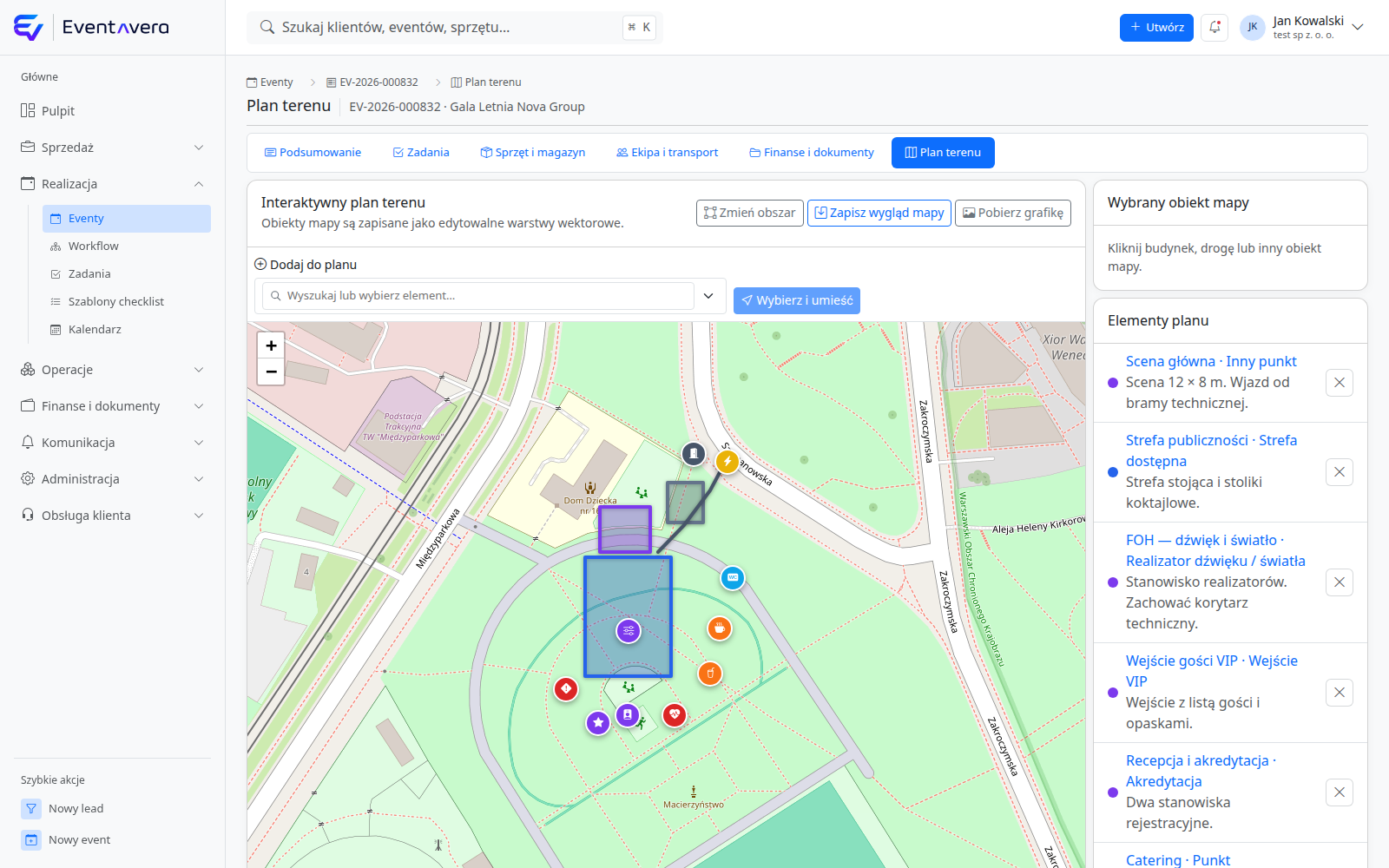Select the purple star VIP marker
The width and height of the screenshot is (1389, 868).
pos(598,722)
